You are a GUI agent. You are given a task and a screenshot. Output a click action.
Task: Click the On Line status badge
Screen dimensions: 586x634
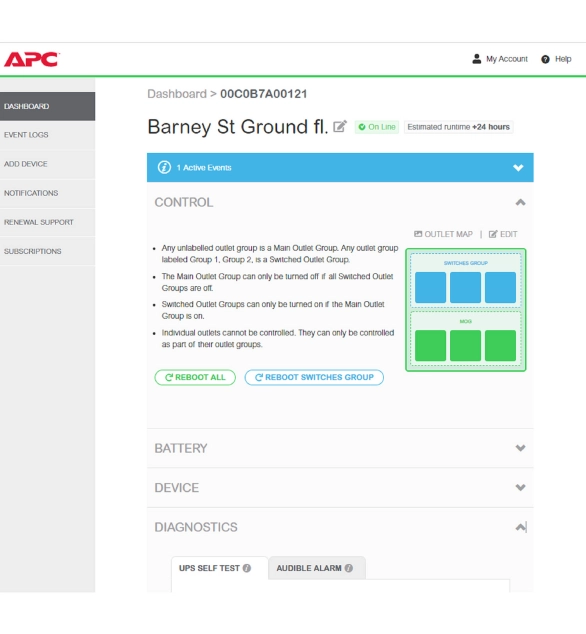coord(377,127)
